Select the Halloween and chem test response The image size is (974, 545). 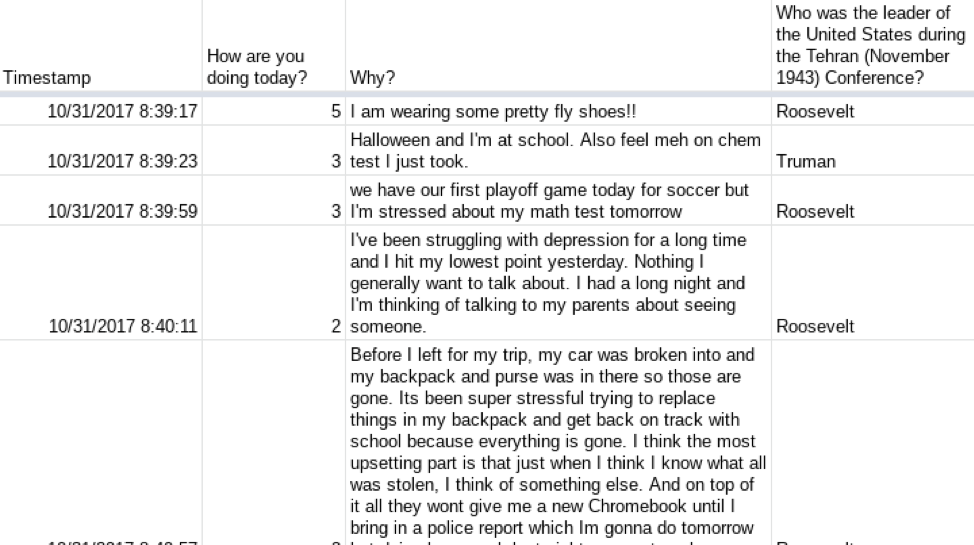pos(558,150)
